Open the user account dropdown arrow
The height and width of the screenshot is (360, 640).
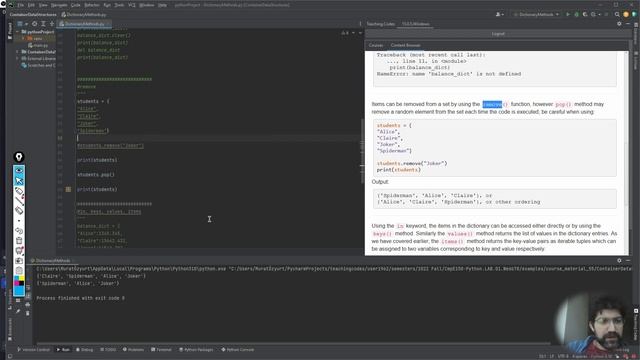(x=502, y=14)
